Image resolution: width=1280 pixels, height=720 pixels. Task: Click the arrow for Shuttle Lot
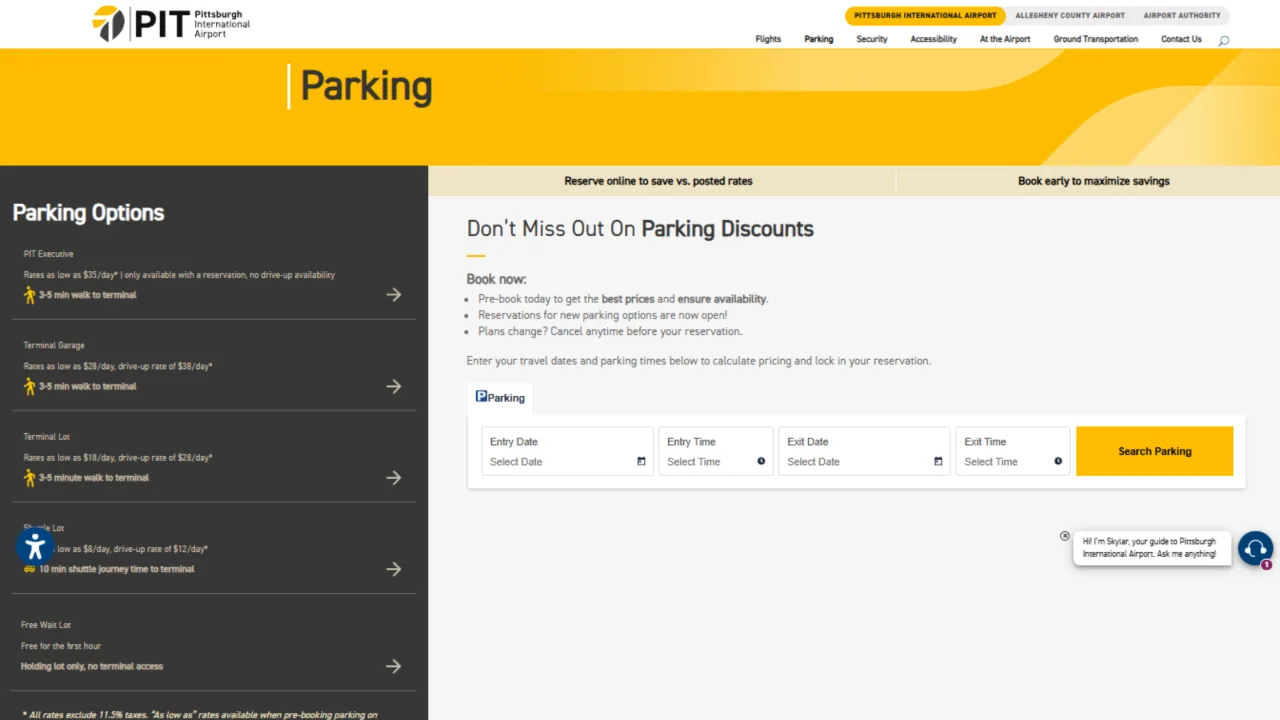[394, 569]
